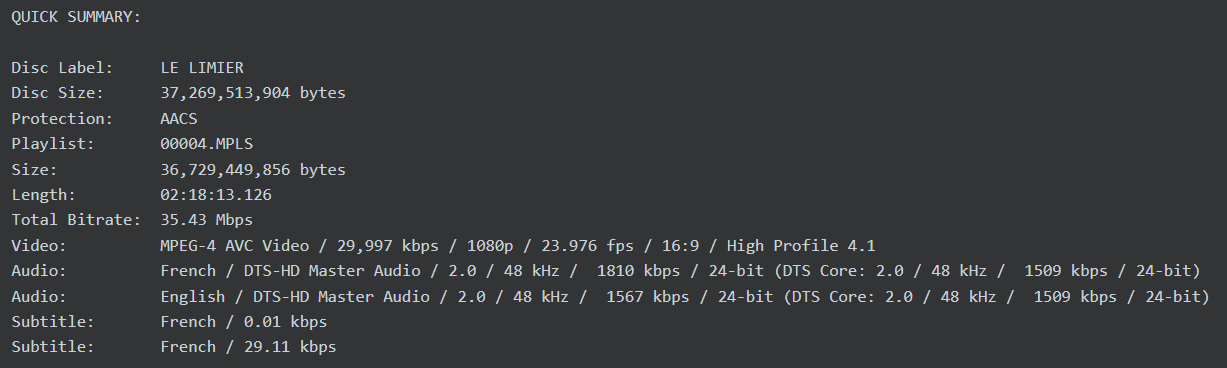Click the Size value 36,729,449,856 bytes
Viewport: 1227px width, 368px height.
(x=253, y=170)
